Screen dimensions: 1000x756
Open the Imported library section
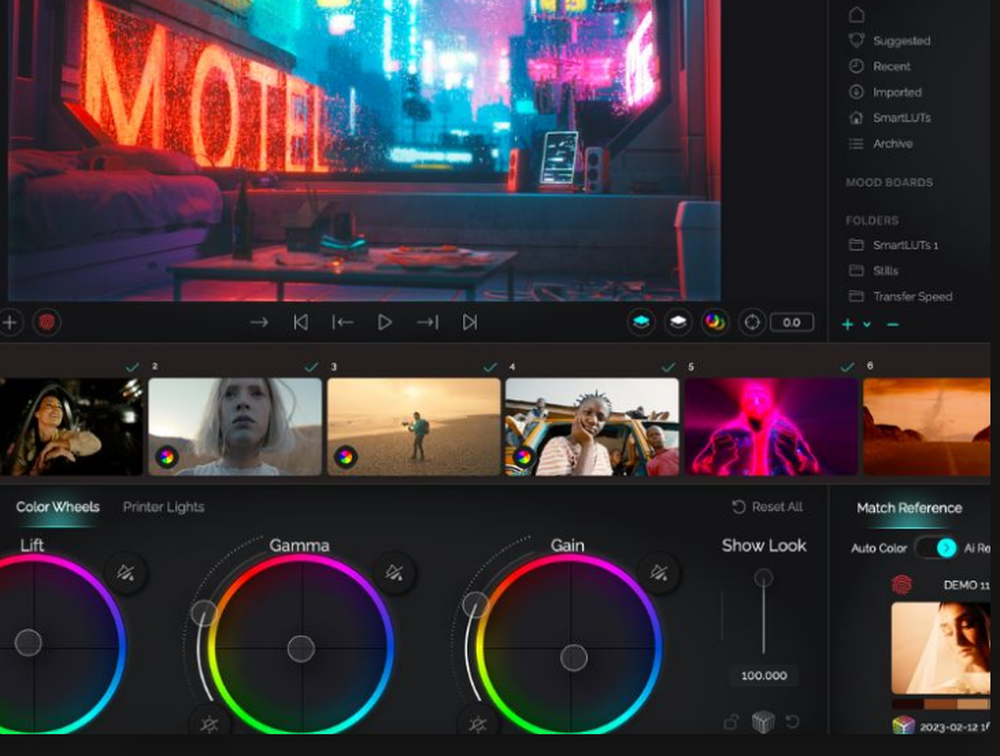tap(885, 92)
